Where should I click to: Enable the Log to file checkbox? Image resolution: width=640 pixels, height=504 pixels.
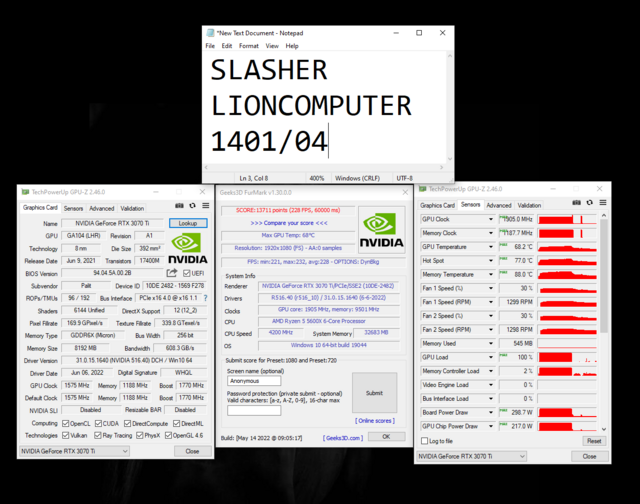(x=424, y=440)
